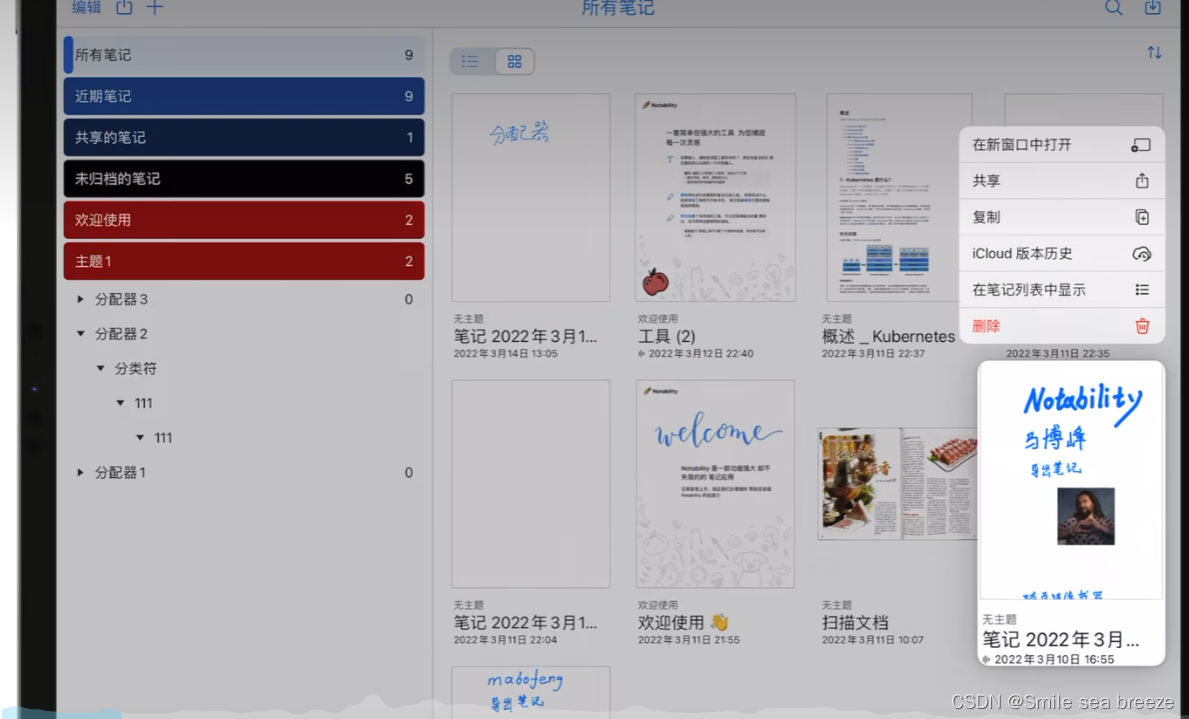Tap date 2022年3月14日 13:05
The width and height of the screenshot is (1189, 719).
[506, 353]
